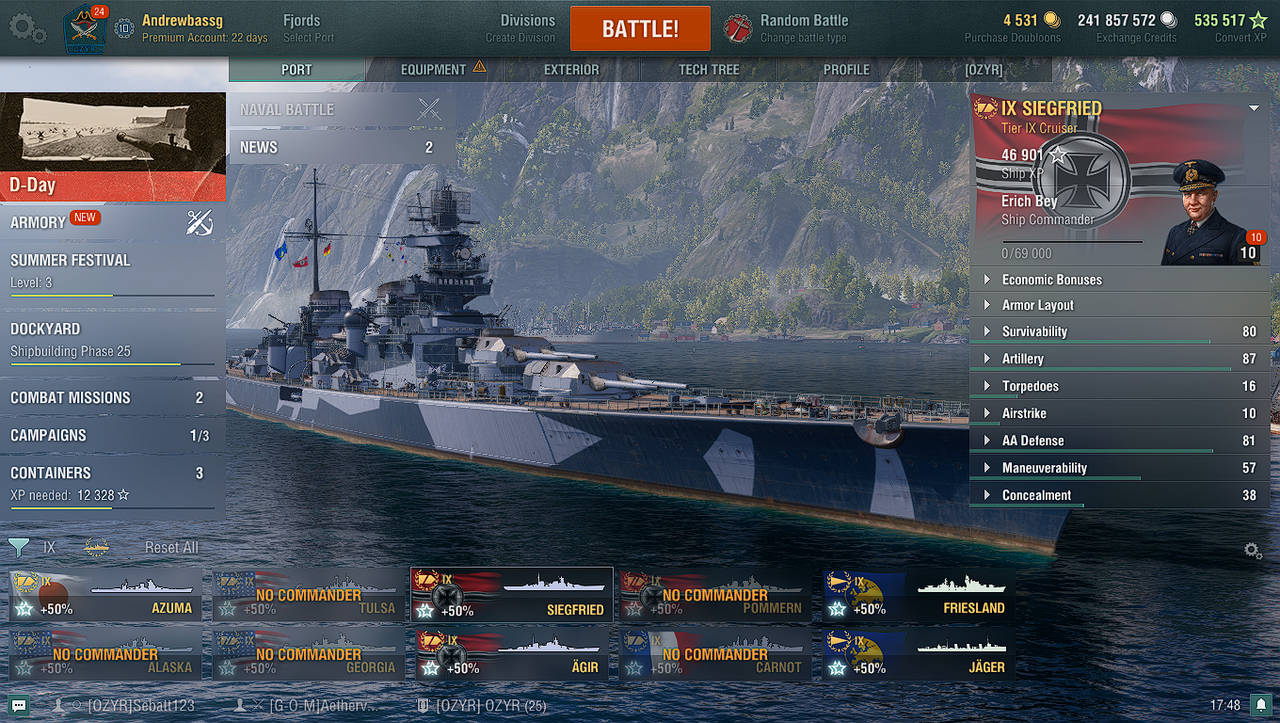This screenshot has width=1280, height=723.
Task: Click Purchase Doubloons
Action: [x=1012, y=38]
